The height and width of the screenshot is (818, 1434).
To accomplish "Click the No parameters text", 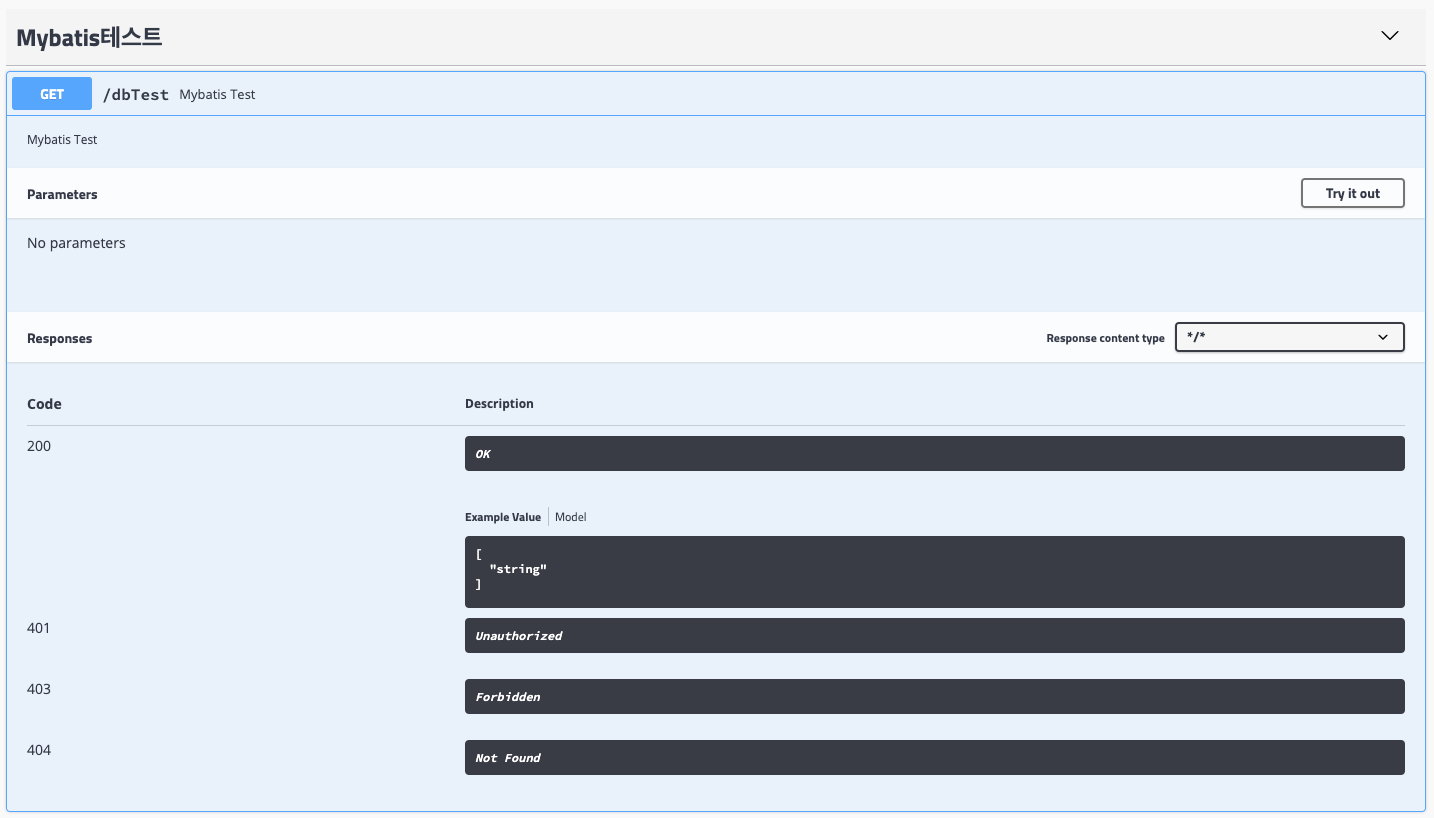I will (x=76, y=243).
